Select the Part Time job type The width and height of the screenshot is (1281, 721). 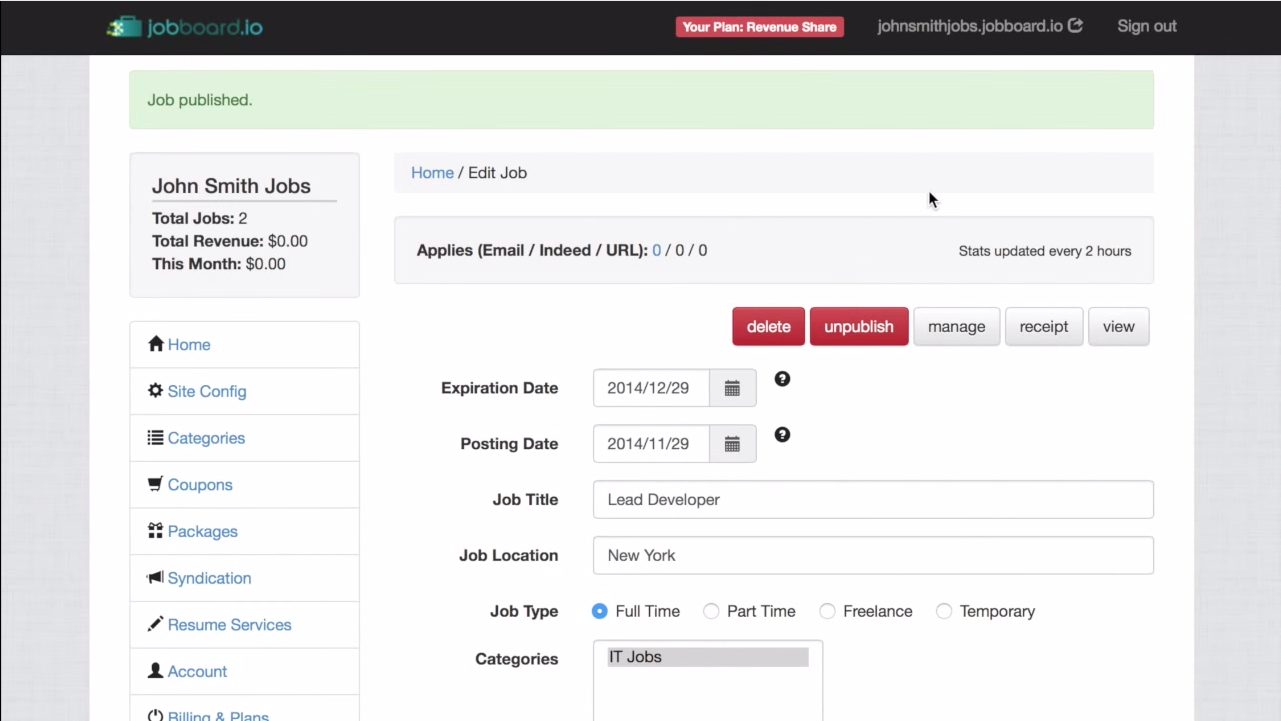pos(711,611)
